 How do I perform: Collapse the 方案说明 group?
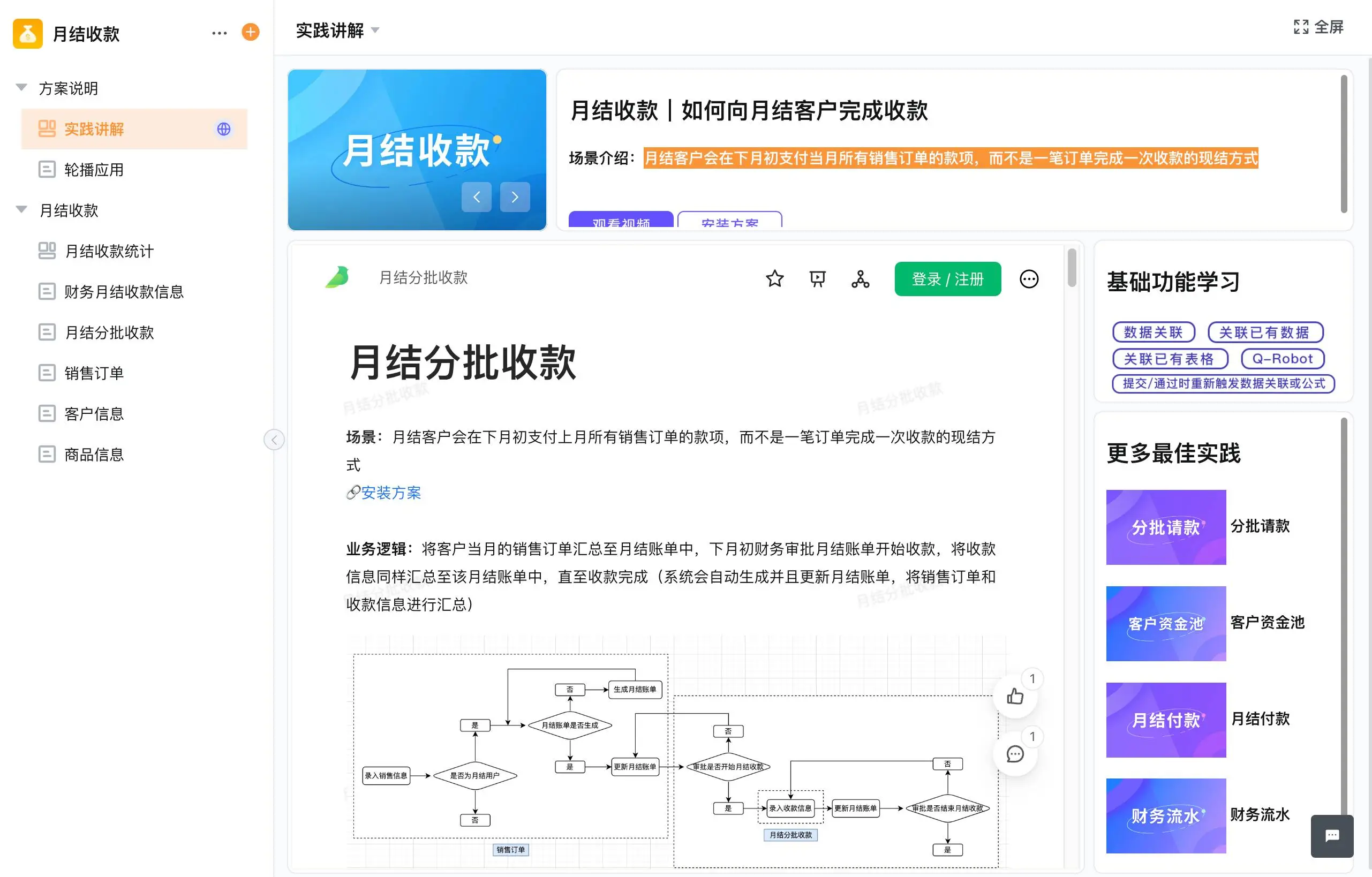(x=21, y=88)
